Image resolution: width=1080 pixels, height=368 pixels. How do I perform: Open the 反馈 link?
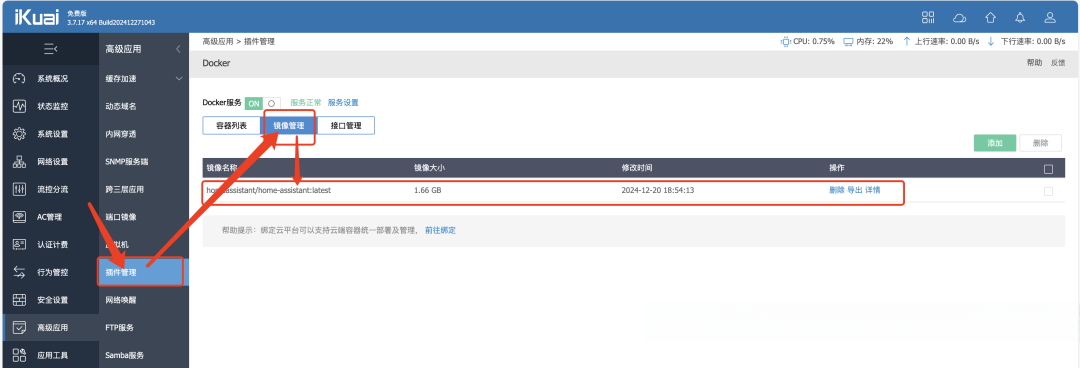tap(1057, 63)
